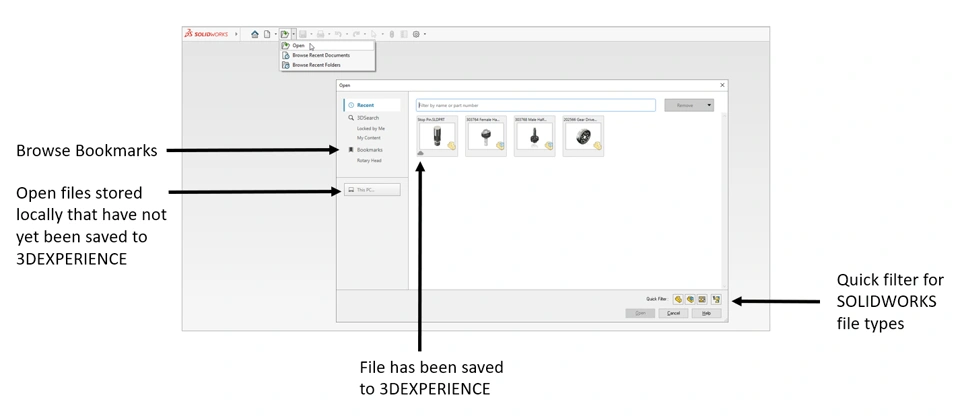
Task: Open the Remove button dropdown arrow
Action: [x=710, y=105]
